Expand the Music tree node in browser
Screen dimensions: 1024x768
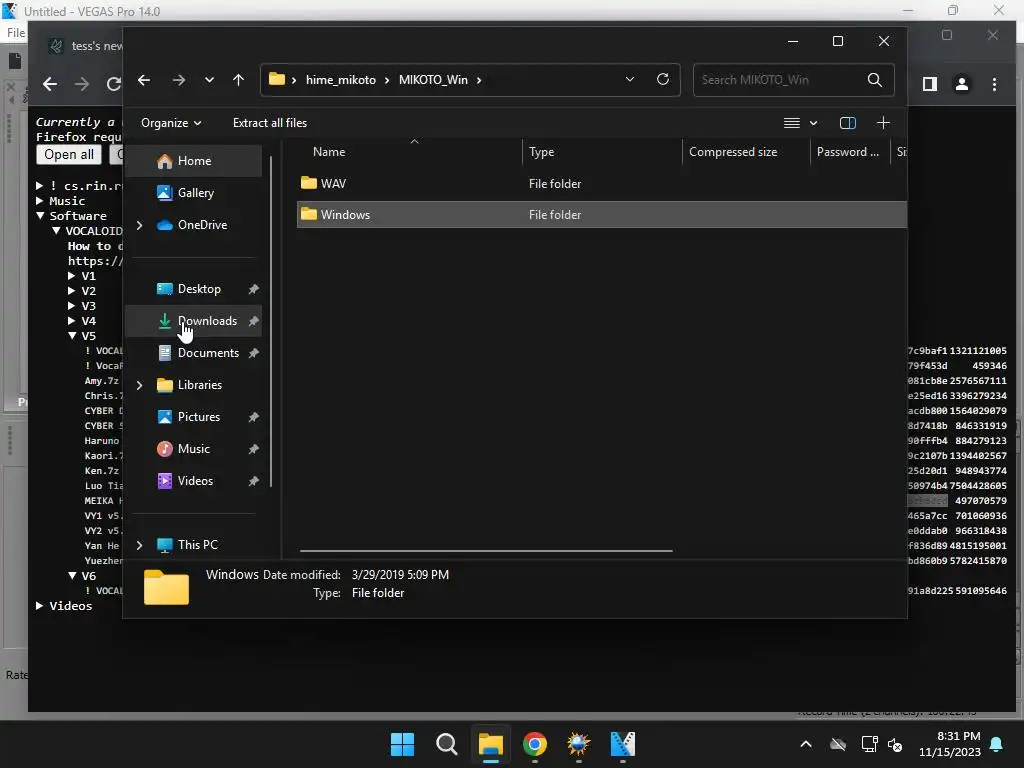point(40,200)
